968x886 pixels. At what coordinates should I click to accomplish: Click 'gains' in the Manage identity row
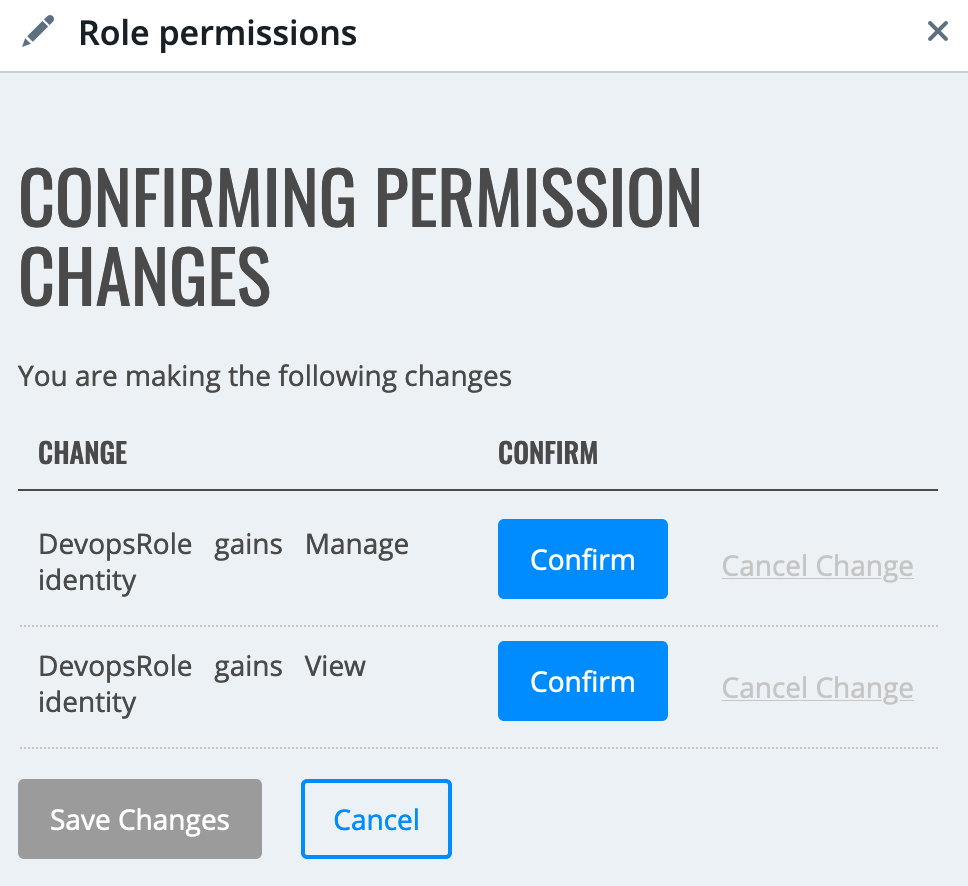[x=248, y=547]
